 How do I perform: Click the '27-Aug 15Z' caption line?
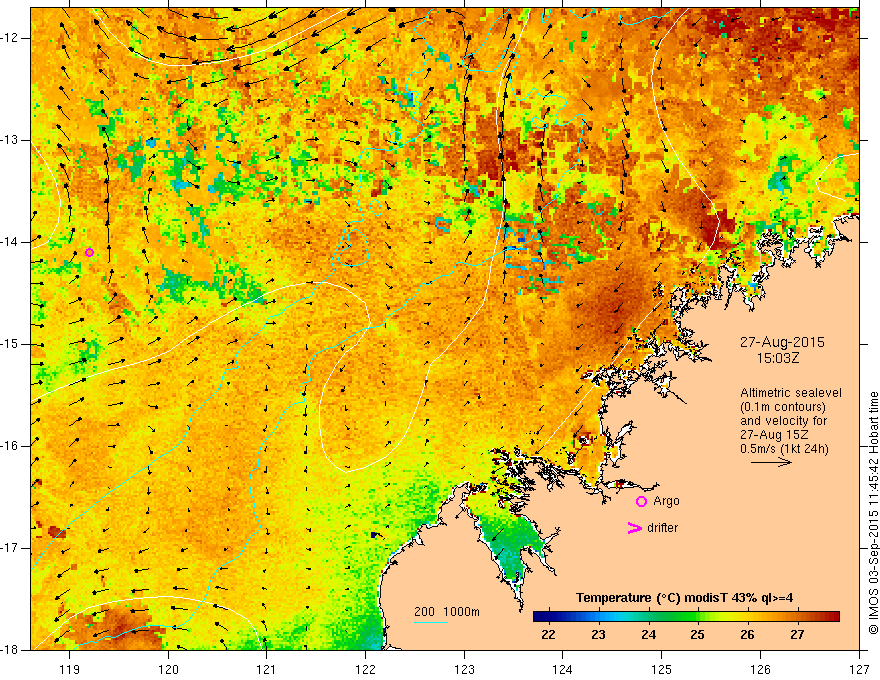coord(772,435)
